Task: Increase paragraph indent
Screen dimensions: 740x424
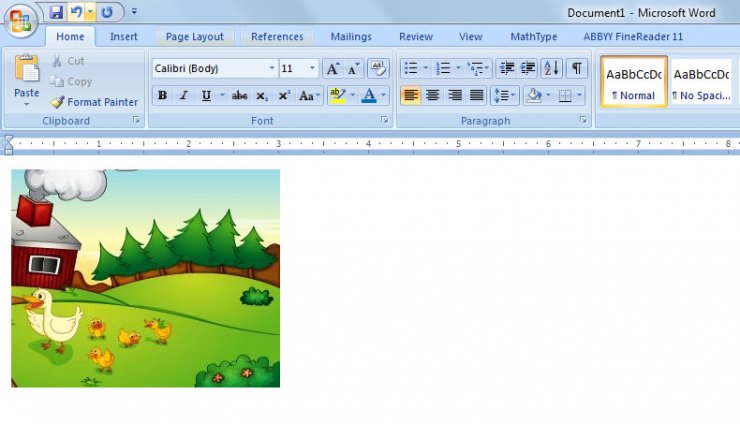Action: 528,68
